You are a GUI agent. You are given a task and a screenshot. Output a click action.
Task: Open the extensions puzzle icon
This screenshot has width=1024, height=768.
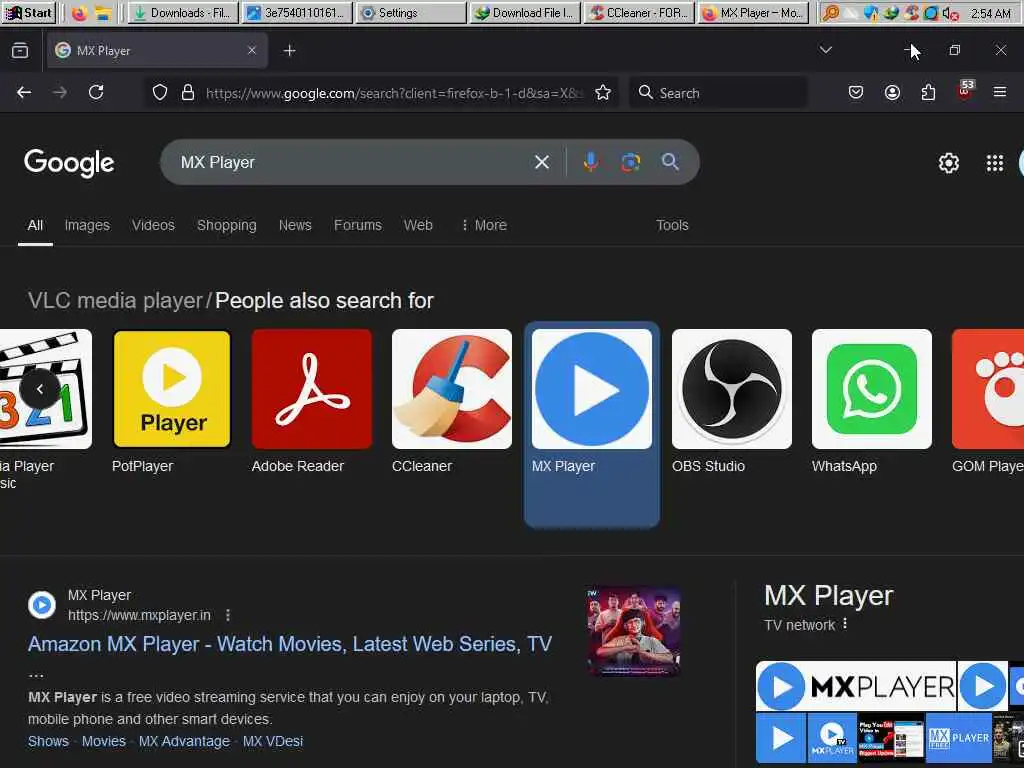(x=928, y=93)
